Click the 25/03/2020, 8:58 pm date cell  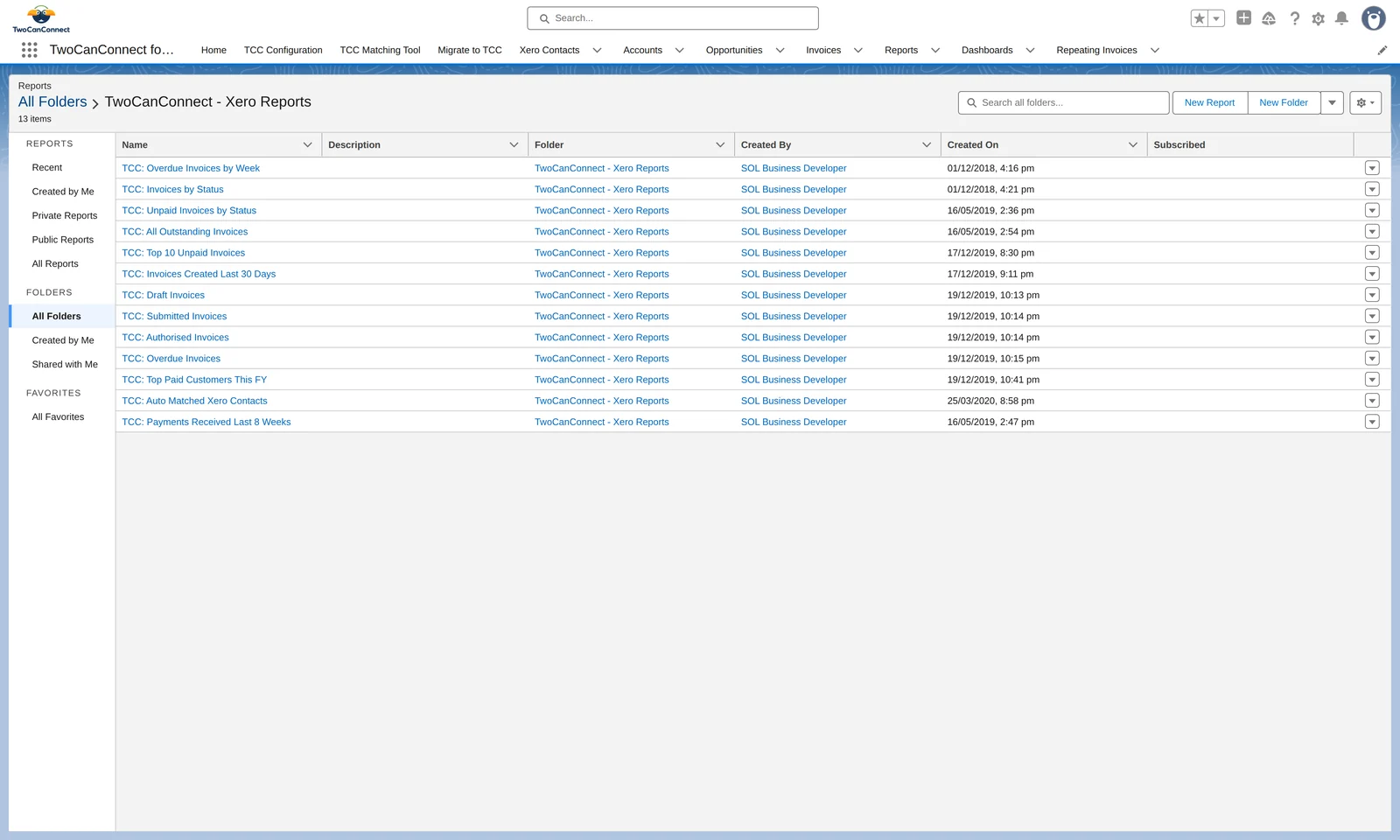pos(990,401)
